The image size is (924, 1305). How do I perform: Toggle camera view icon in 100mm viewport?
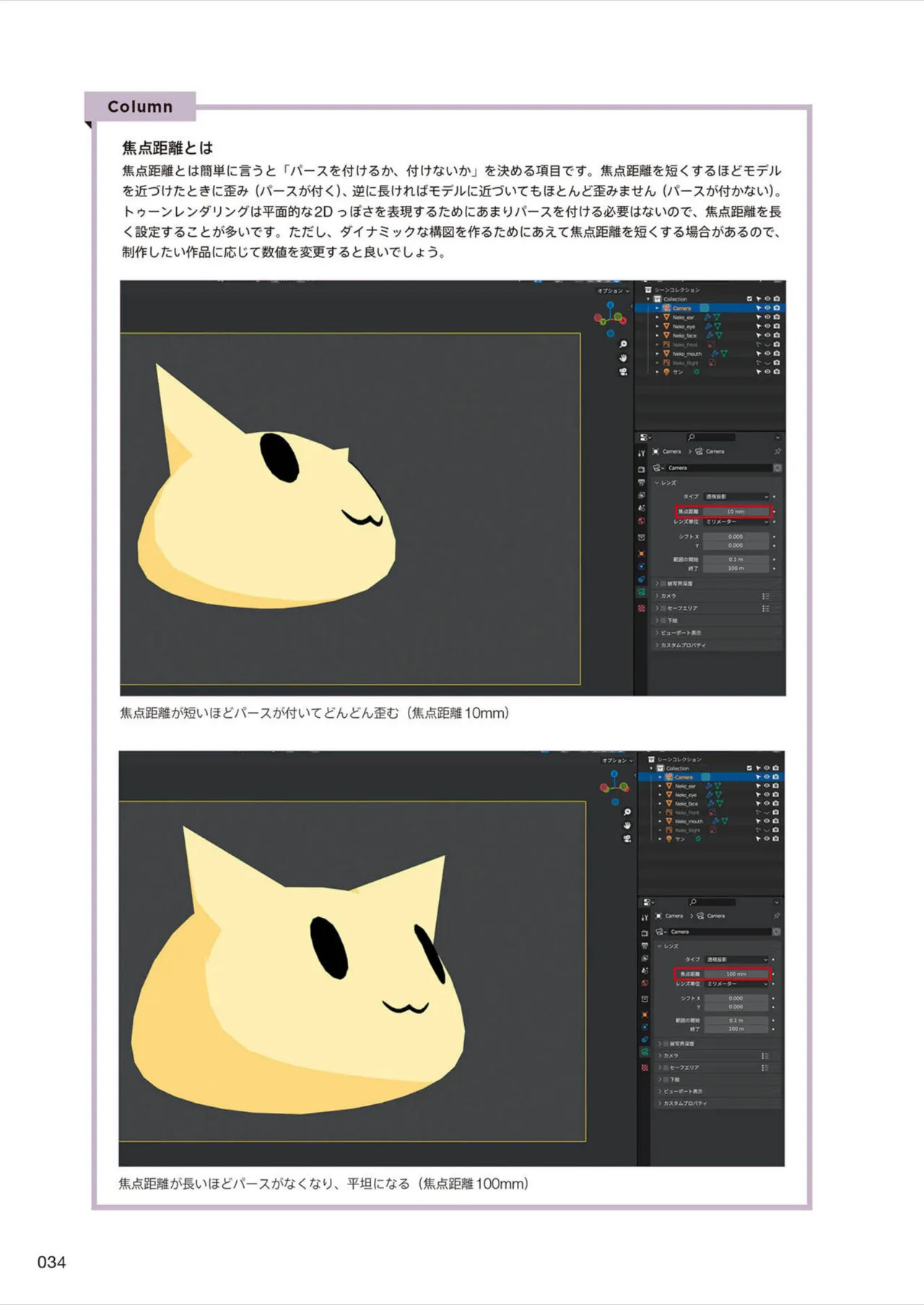627,838
